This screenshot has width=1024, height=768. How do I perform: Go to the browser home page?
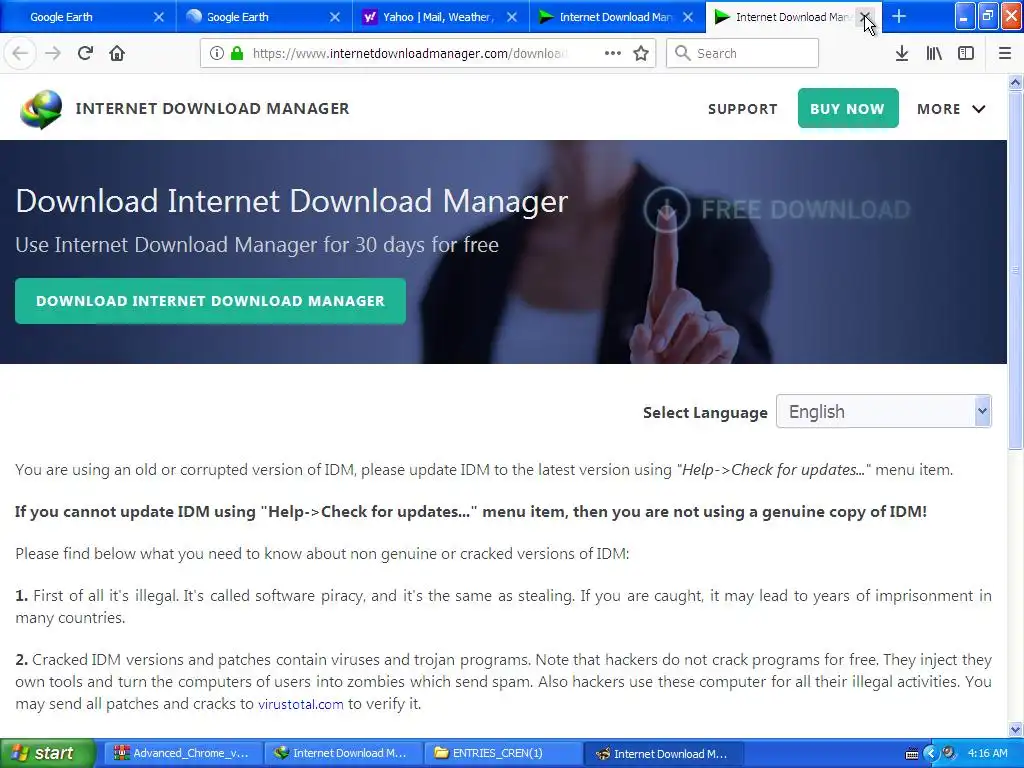pos(117,53)
